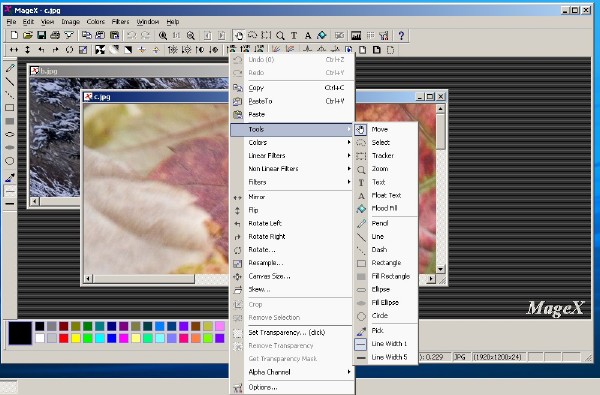Activate the b.jpg window title bar
Image resolution: width=600 pixels, height=395 pixels.
pos(129,71)
